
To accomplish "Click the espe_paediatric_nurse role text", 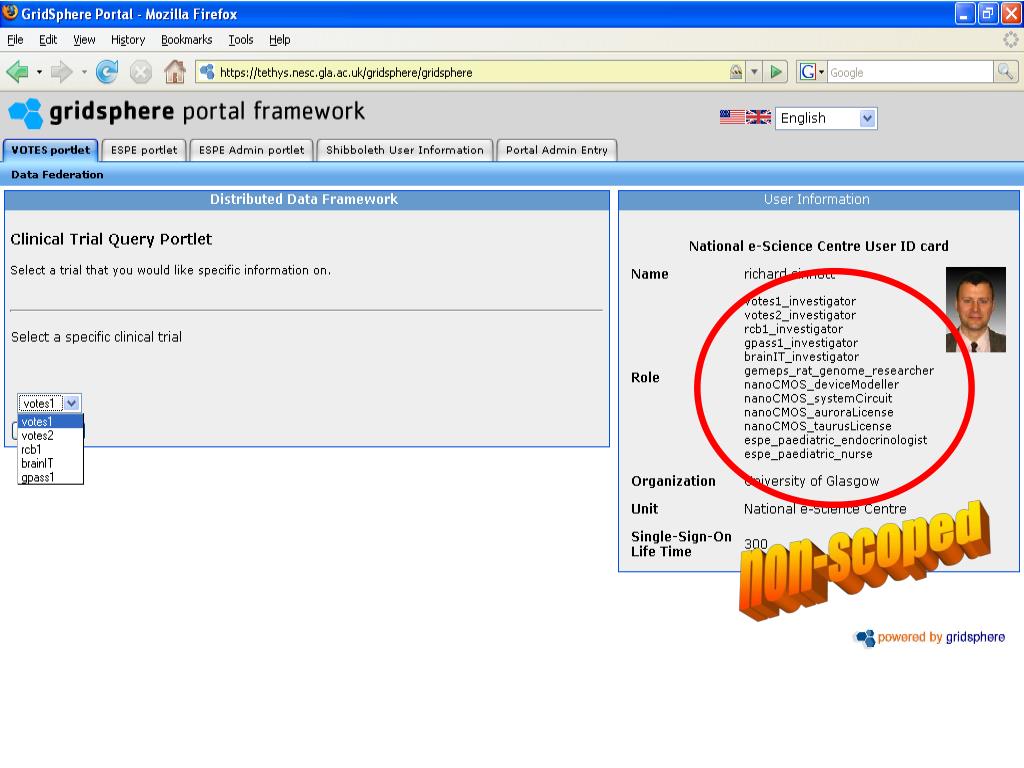I will click(808, 453).
